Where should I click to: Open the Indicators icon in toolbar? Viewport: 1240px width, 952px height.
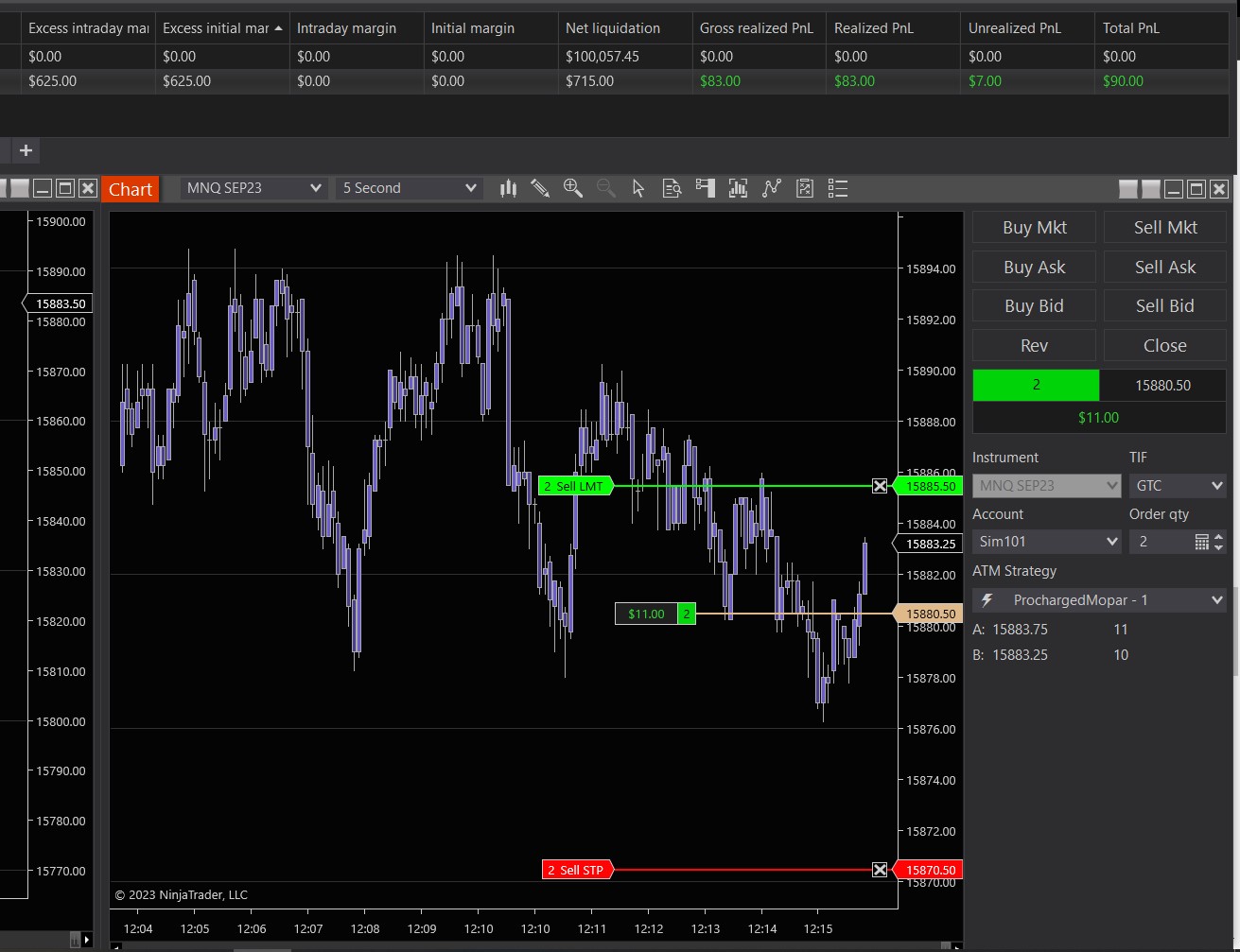738,188
